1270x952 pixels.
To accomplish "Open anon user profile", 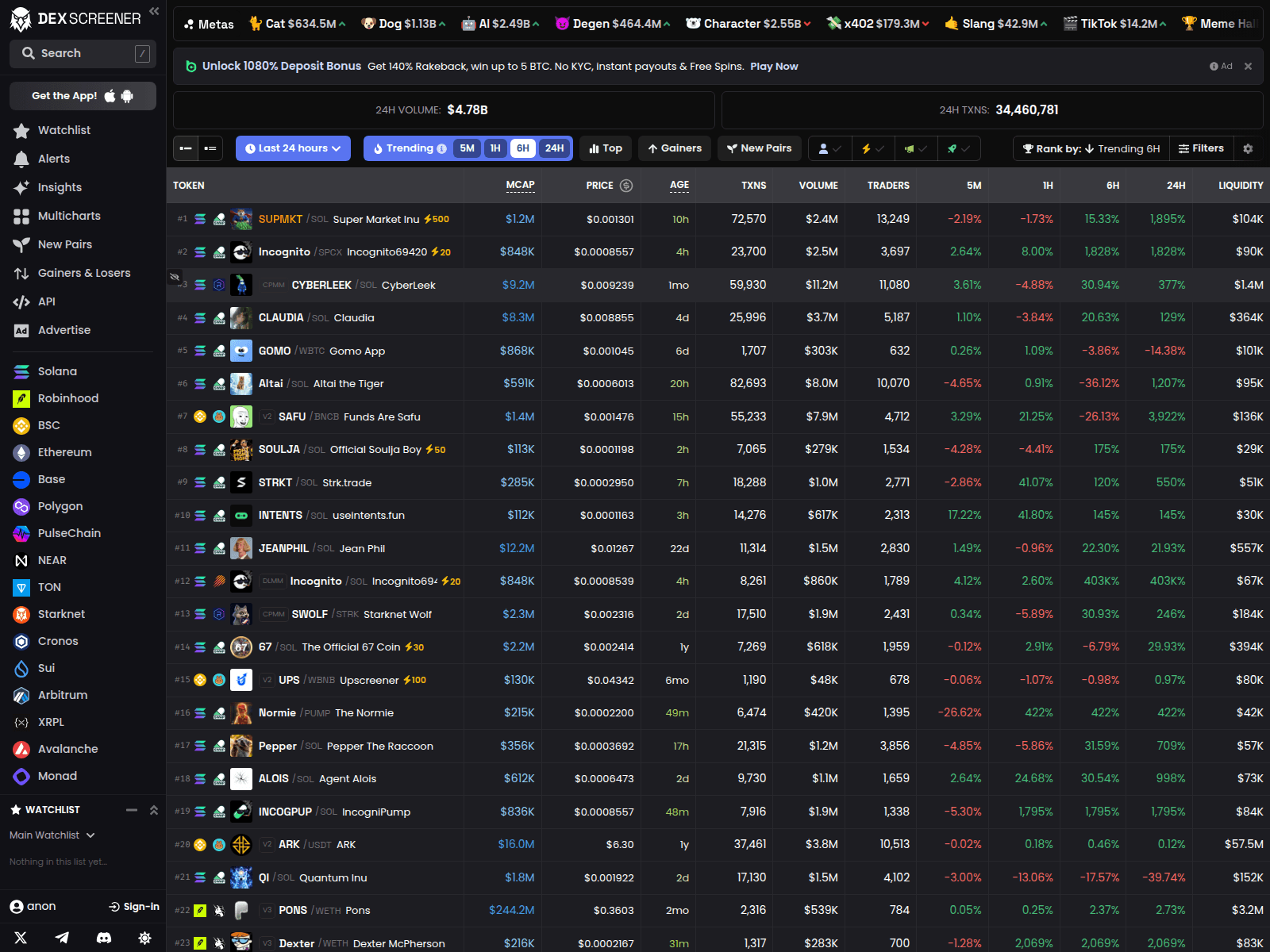I will (33, 907).
